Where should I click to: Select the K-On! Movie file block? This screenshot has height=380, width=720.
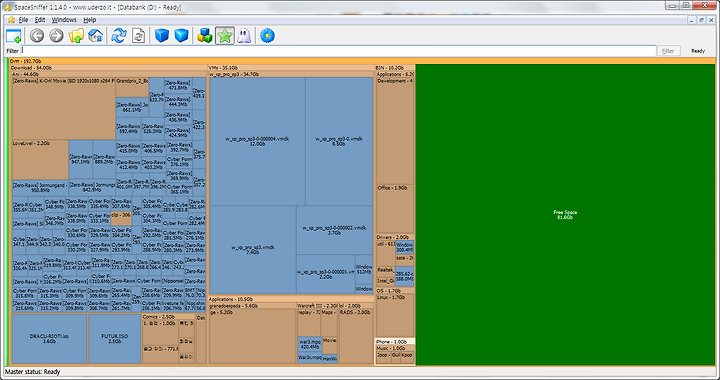click(x=64, y=108)
